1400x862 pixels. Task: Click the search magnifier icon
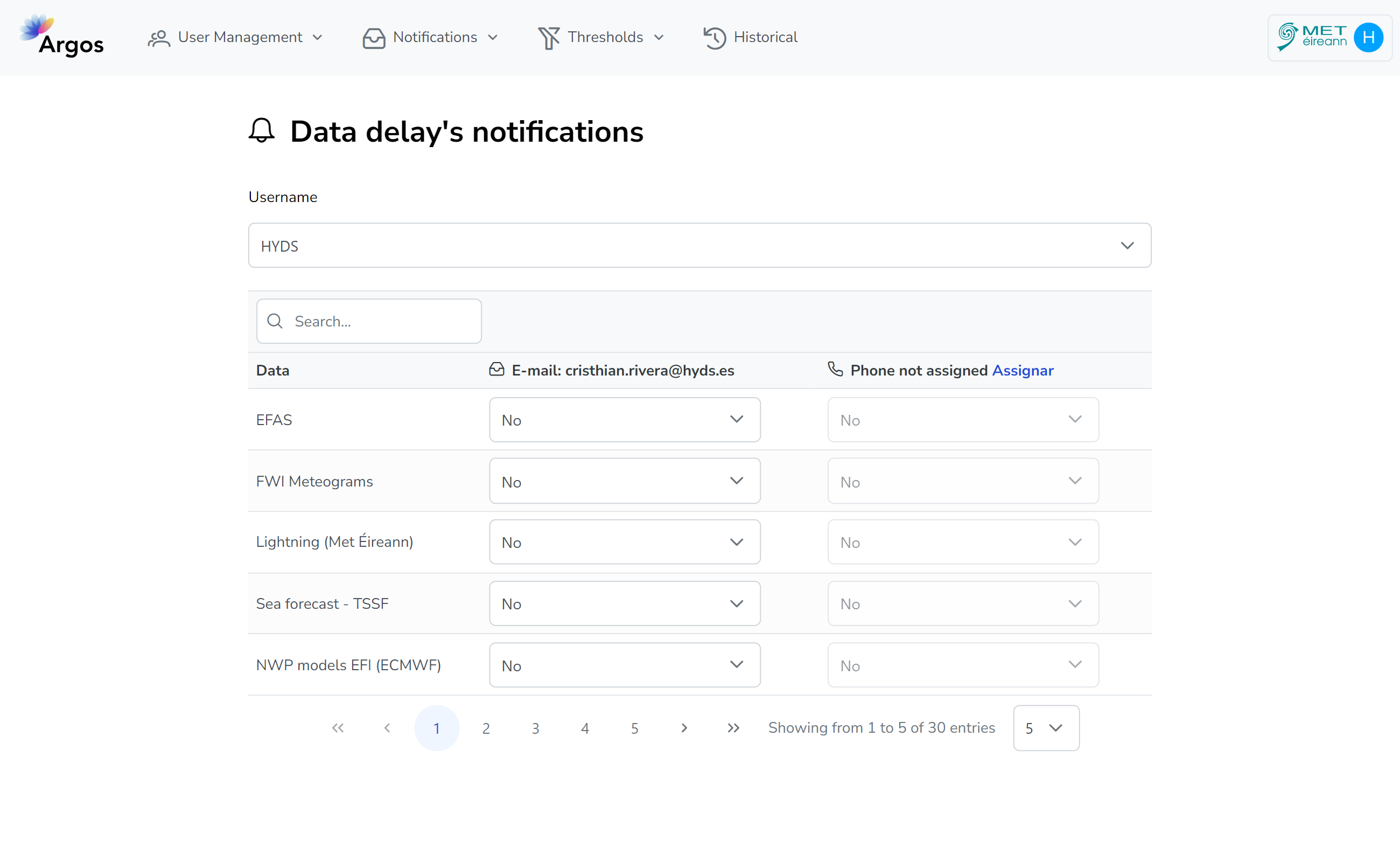(275, 321)
